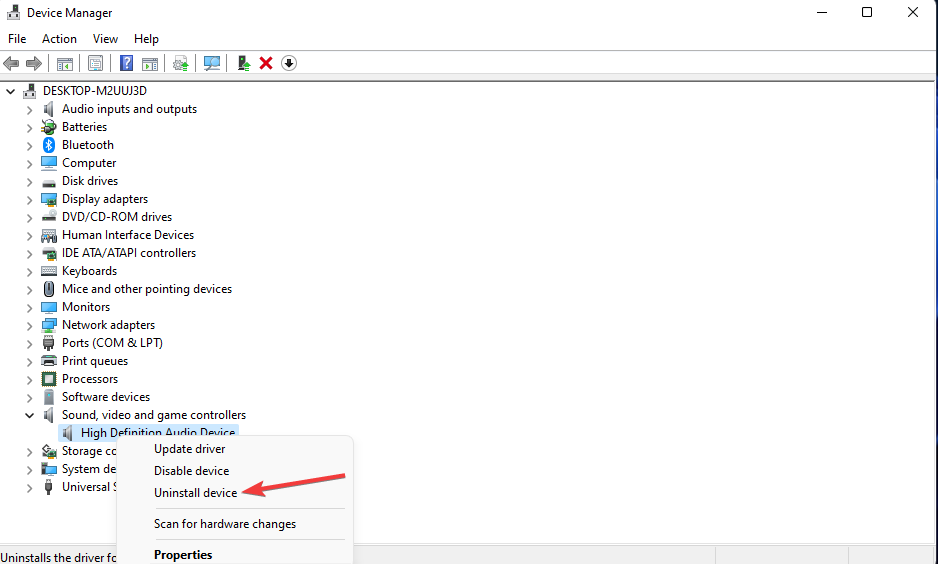Select Sound, video and game controllers label
Screen dimensions: 938x564
click(x=154, y=415)
